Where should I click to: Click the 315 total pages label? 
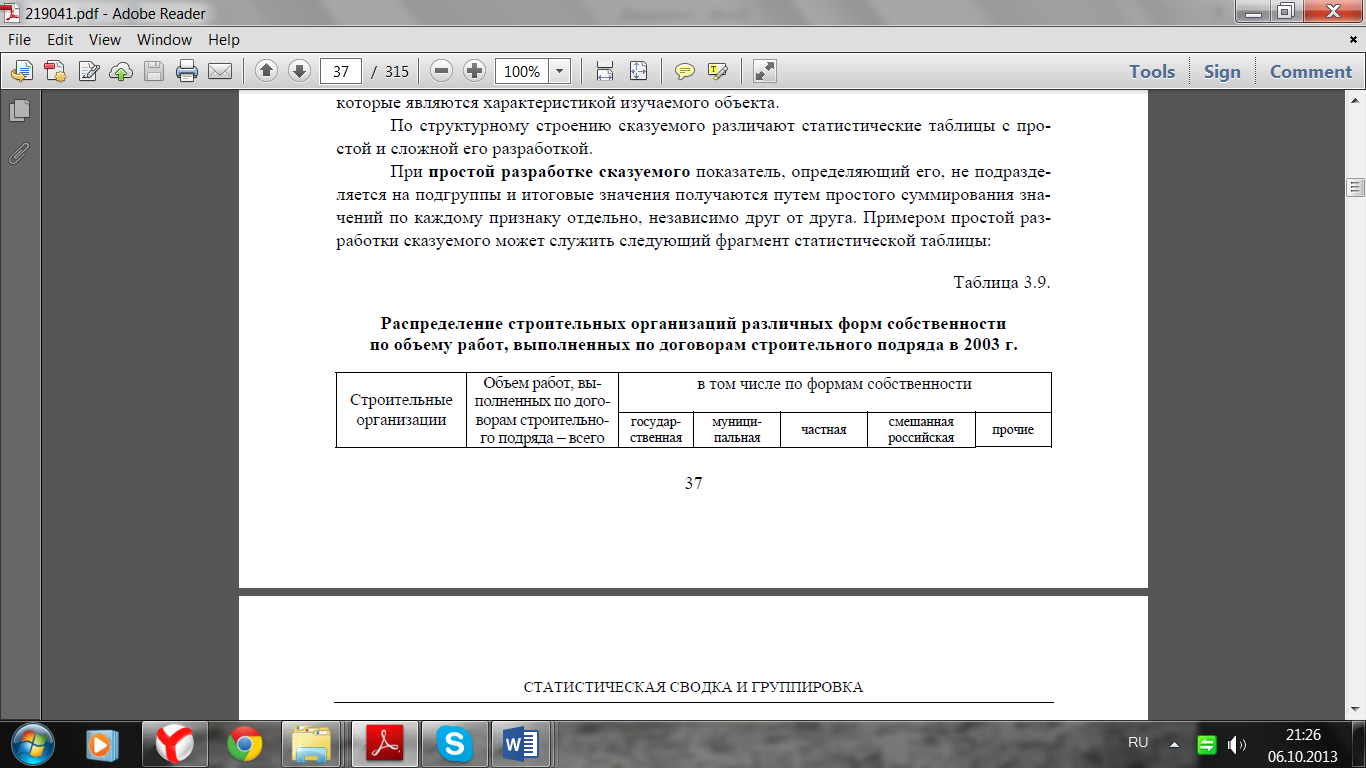(397, 71)
